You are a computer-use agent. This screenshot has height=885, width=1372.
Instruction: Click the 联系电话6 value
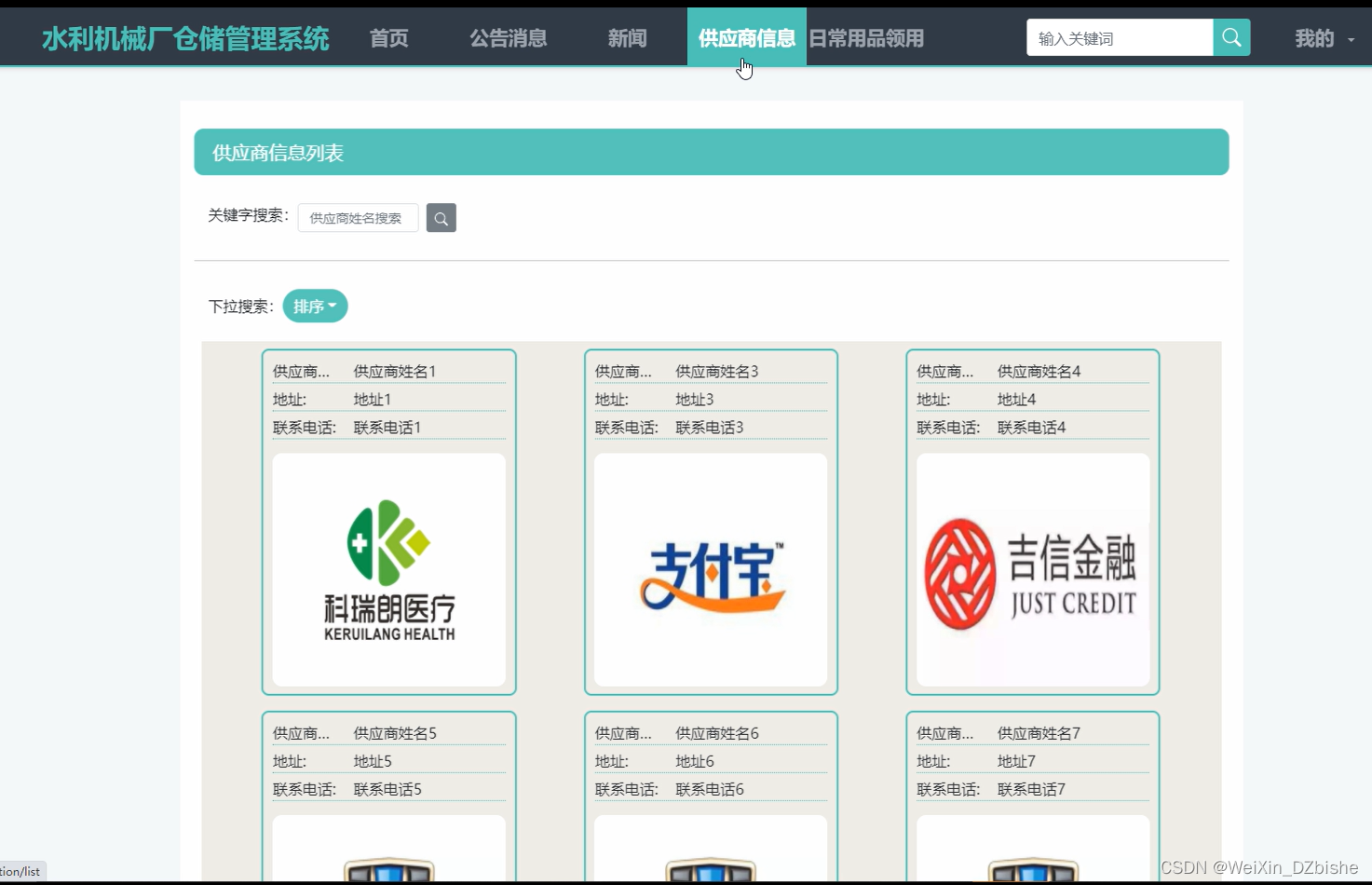click(x=710, y=790)
